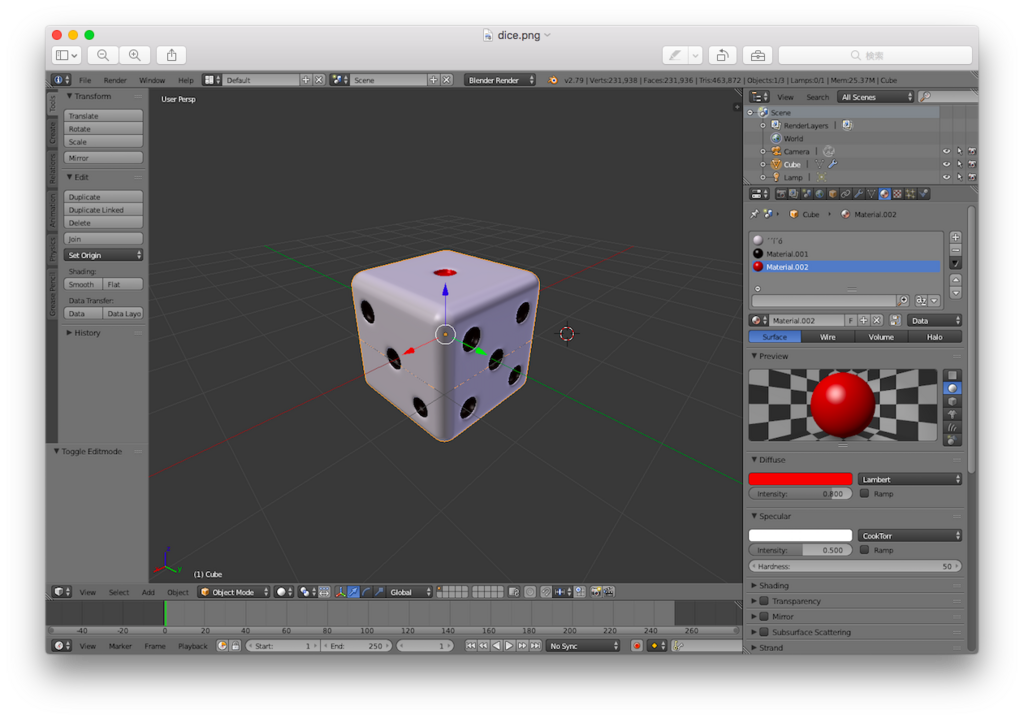Open the Share button in Preview toolbar
The image size is (1024, 719).
click(x=172, y=56)
